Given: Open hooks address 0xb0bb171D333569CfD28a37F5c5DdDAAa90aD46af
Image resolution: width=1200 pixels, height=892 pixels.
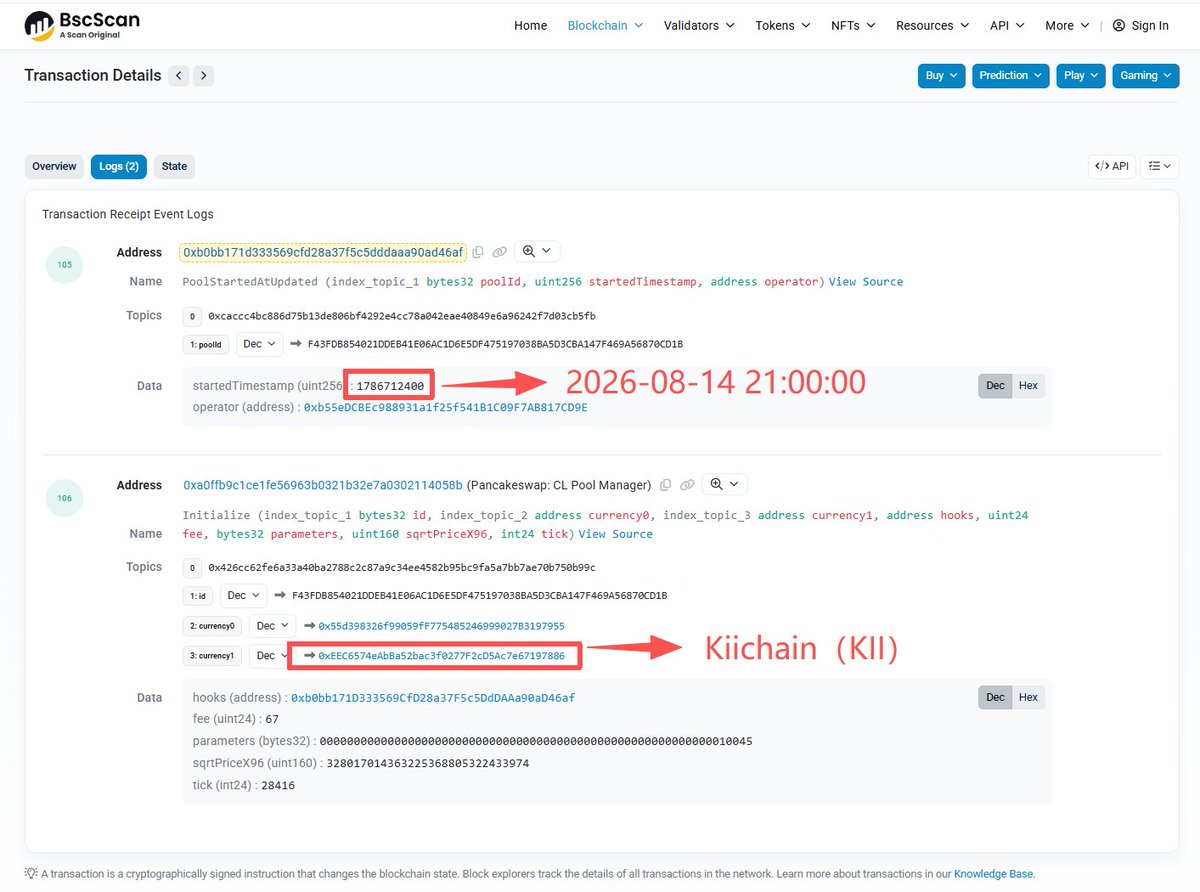Looking at the screenshot, I should tap(432, 698).
